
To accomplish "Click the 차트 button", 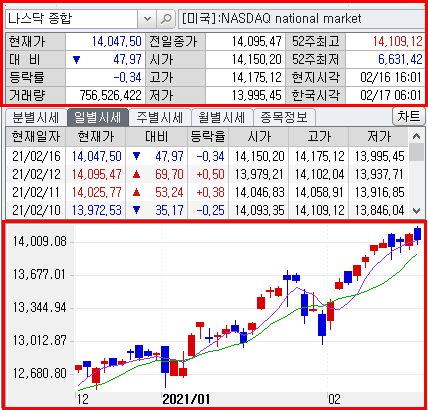I will pyautogui.click(x=409, y=116).
